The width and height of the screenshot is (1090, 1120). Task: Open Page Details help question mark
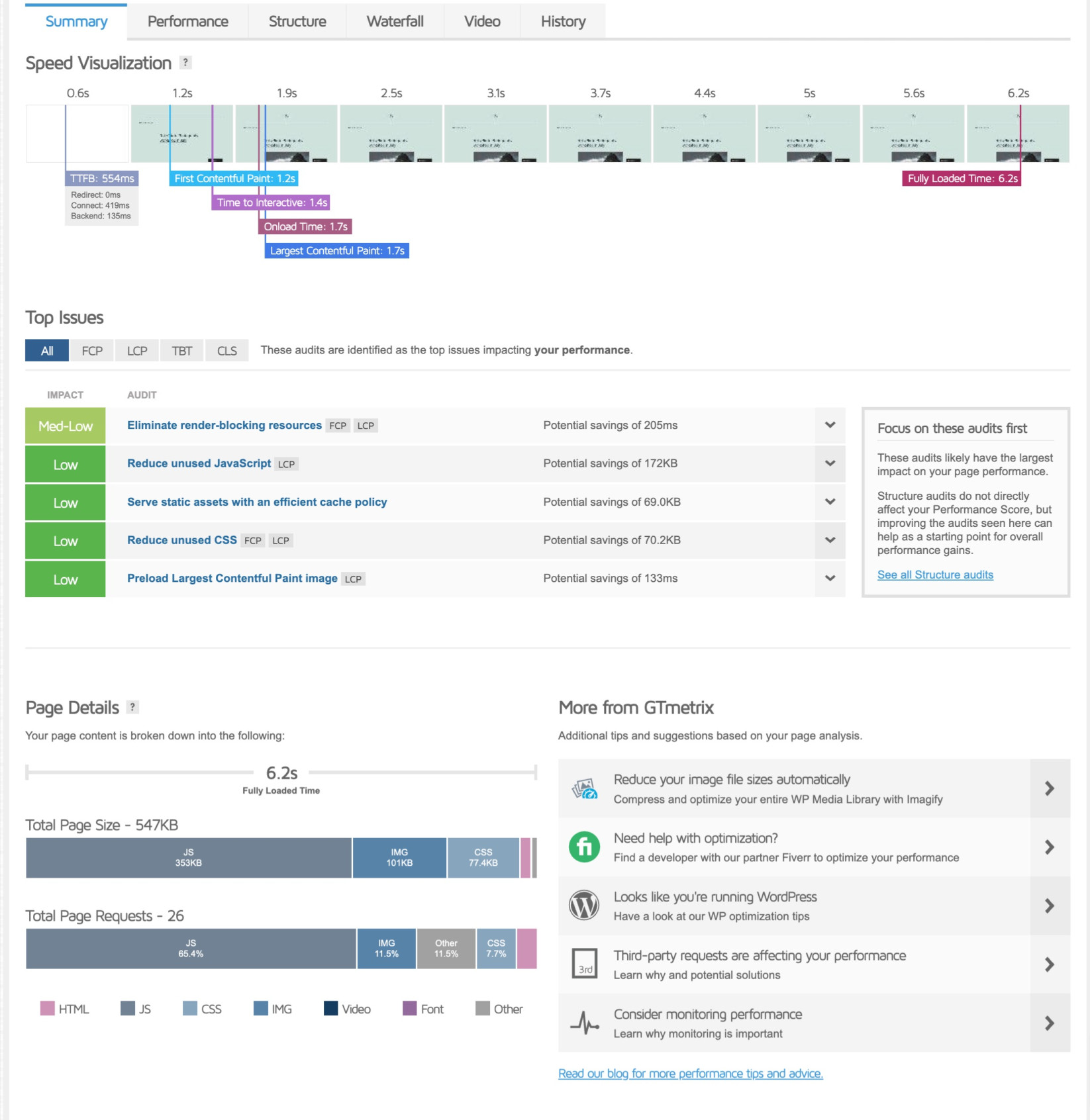pos(132,707)
